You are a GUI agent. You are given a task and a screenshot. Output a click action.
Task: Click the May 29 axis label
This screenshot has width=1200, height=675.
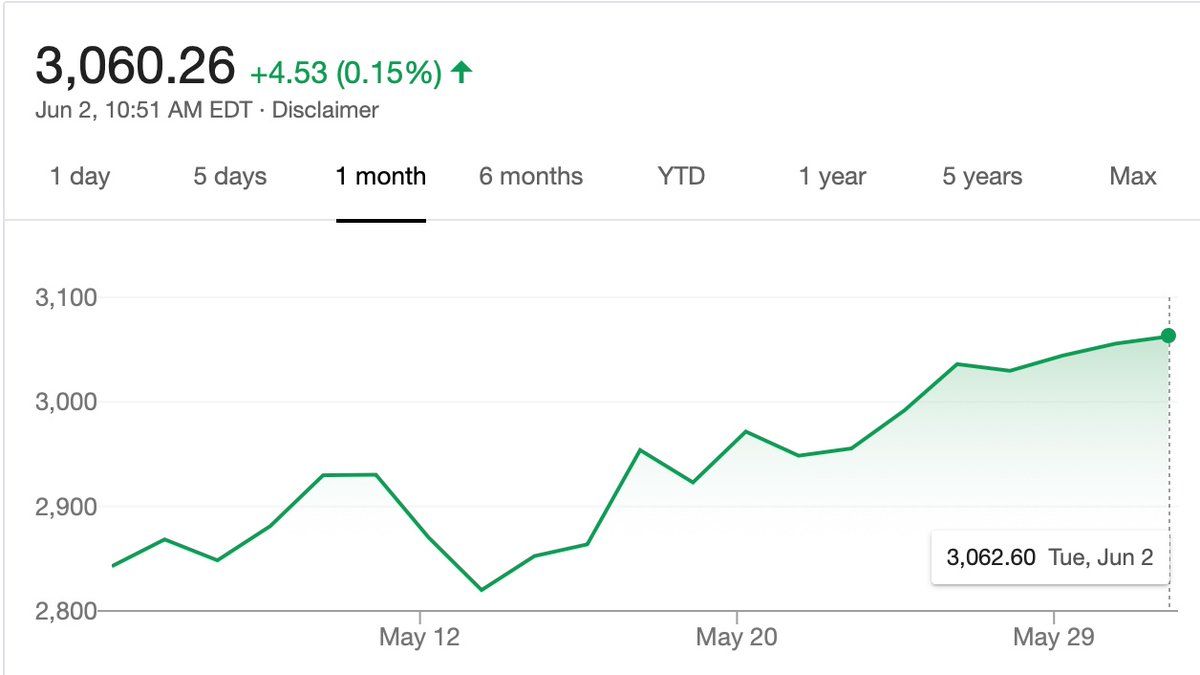[1054, 637]
